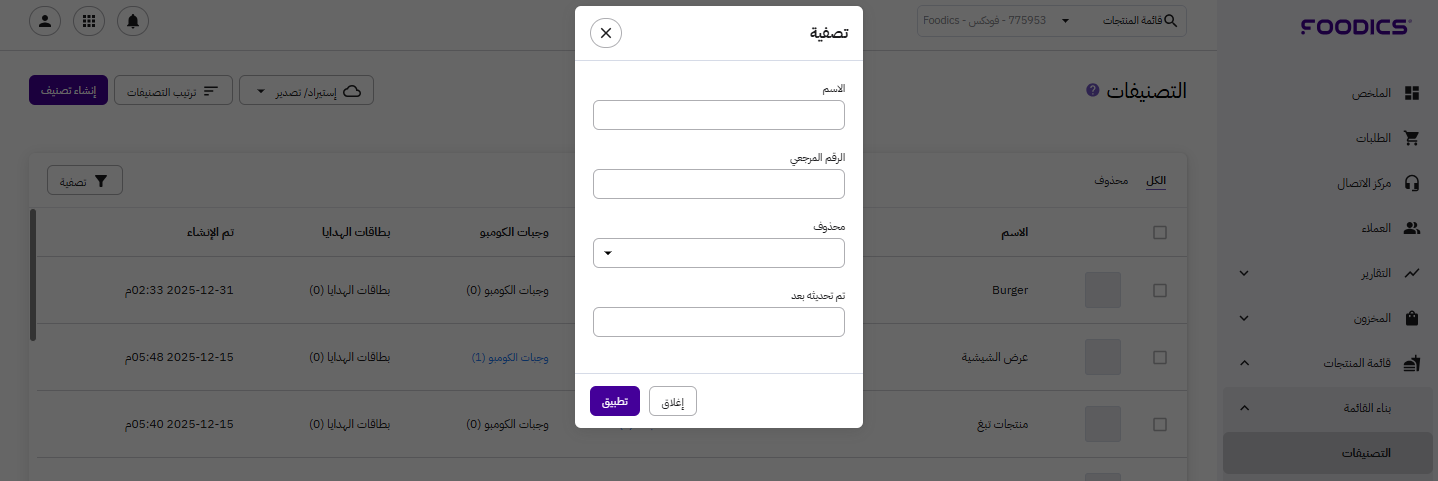This screenshot has width=1438, height=481.
Task: Open the notifications bell
Action: pyautogui.click(x=133, y=21)
